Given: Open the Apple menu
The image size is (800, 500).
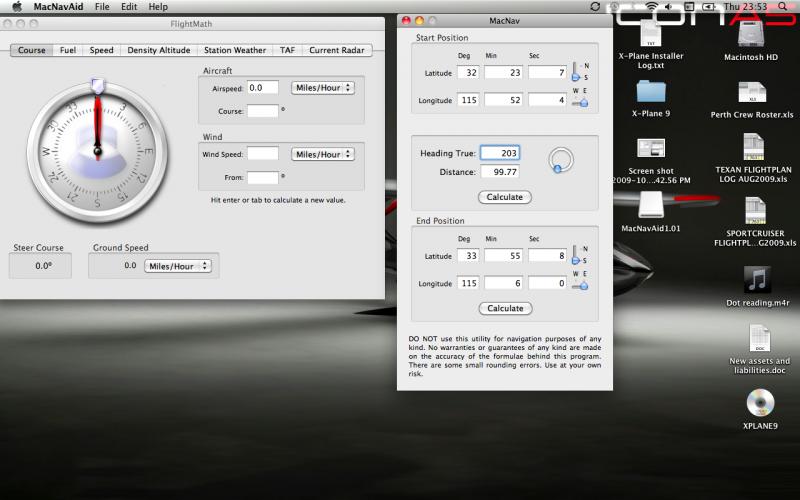Looking at the screenshot, I should (x=17, y=7).
